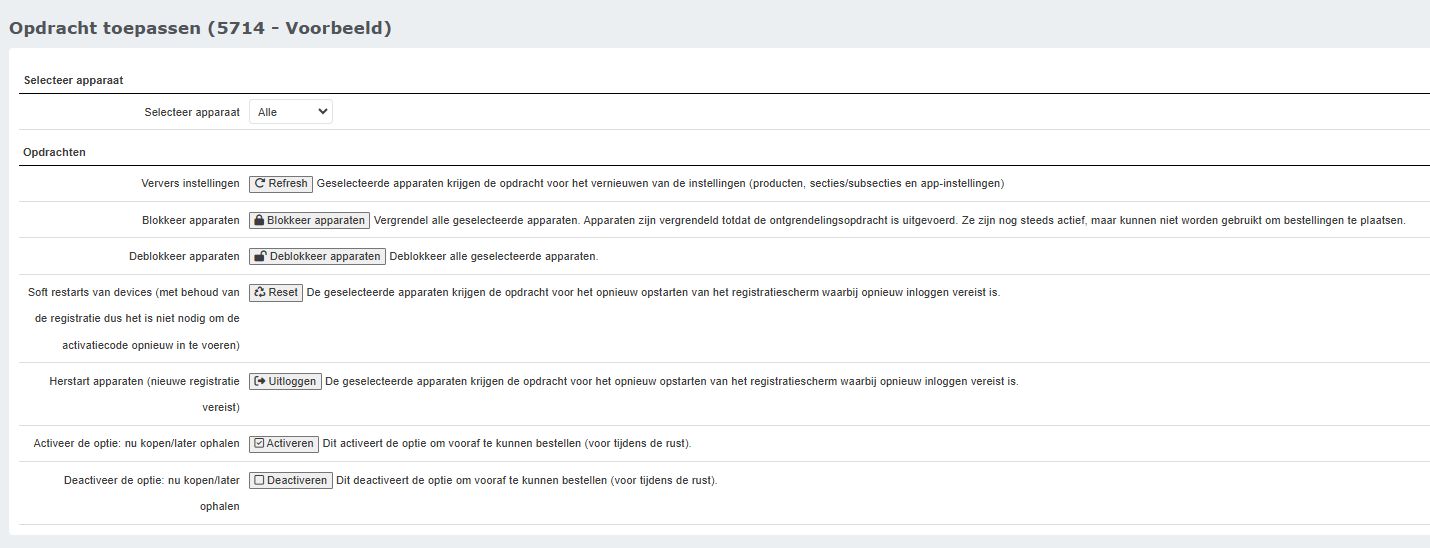
Task: Click the checked box icon on Activeren
Action: [x=259, y=443]
